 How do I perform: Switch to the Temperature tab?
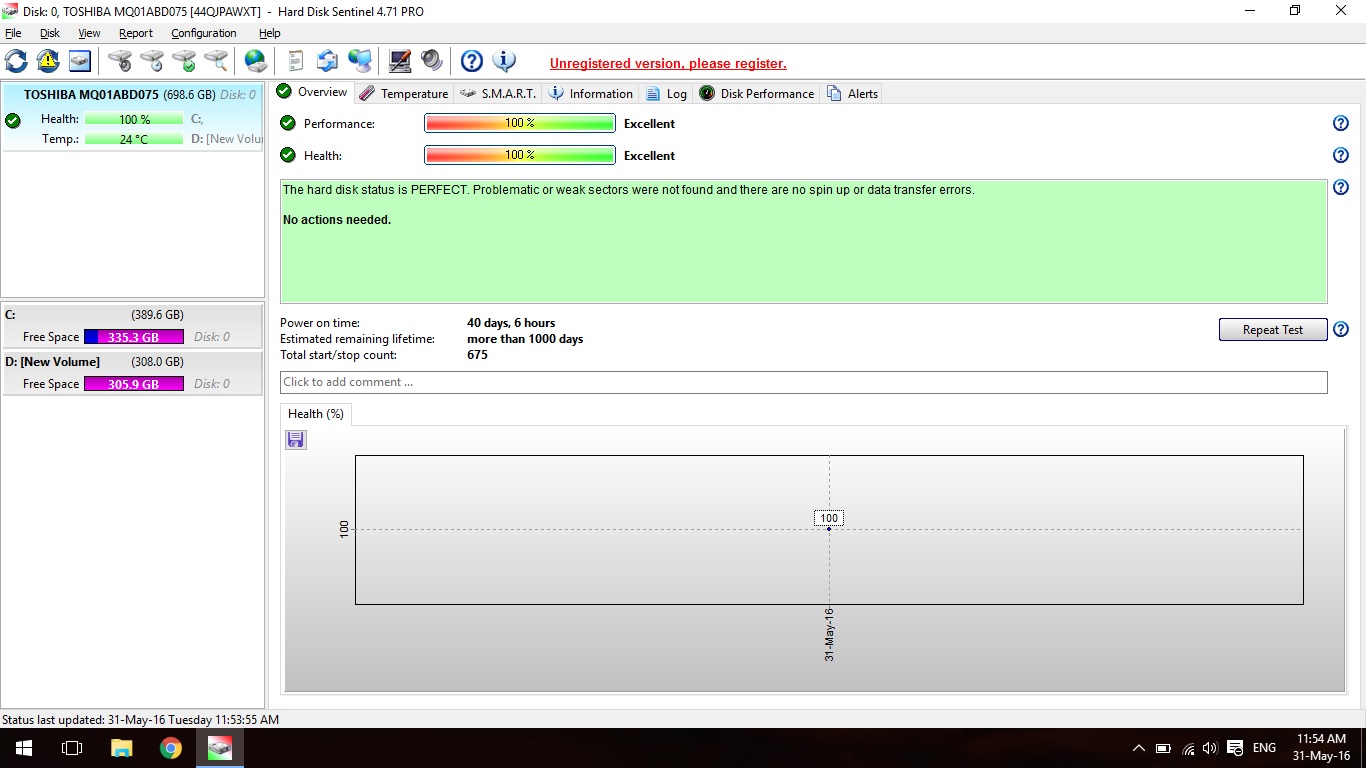[x=404, y=93]
